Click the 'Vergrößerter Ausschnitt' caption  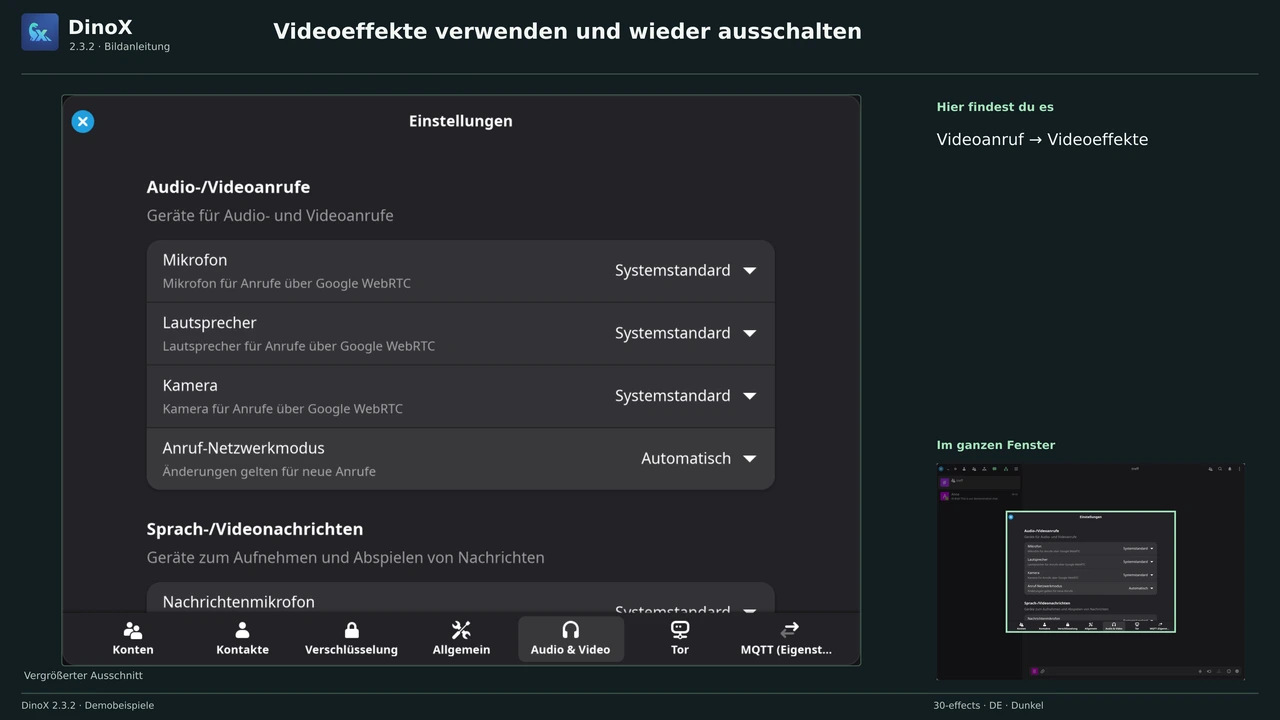pyautogui.click(x=83, y=676)
